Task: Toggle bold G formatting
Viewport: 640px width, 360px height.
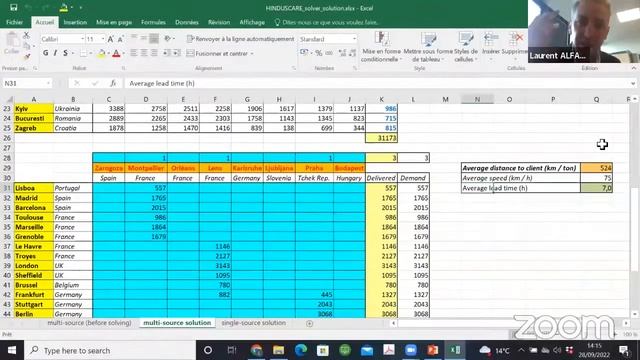Action: click(x=45, y=53)
